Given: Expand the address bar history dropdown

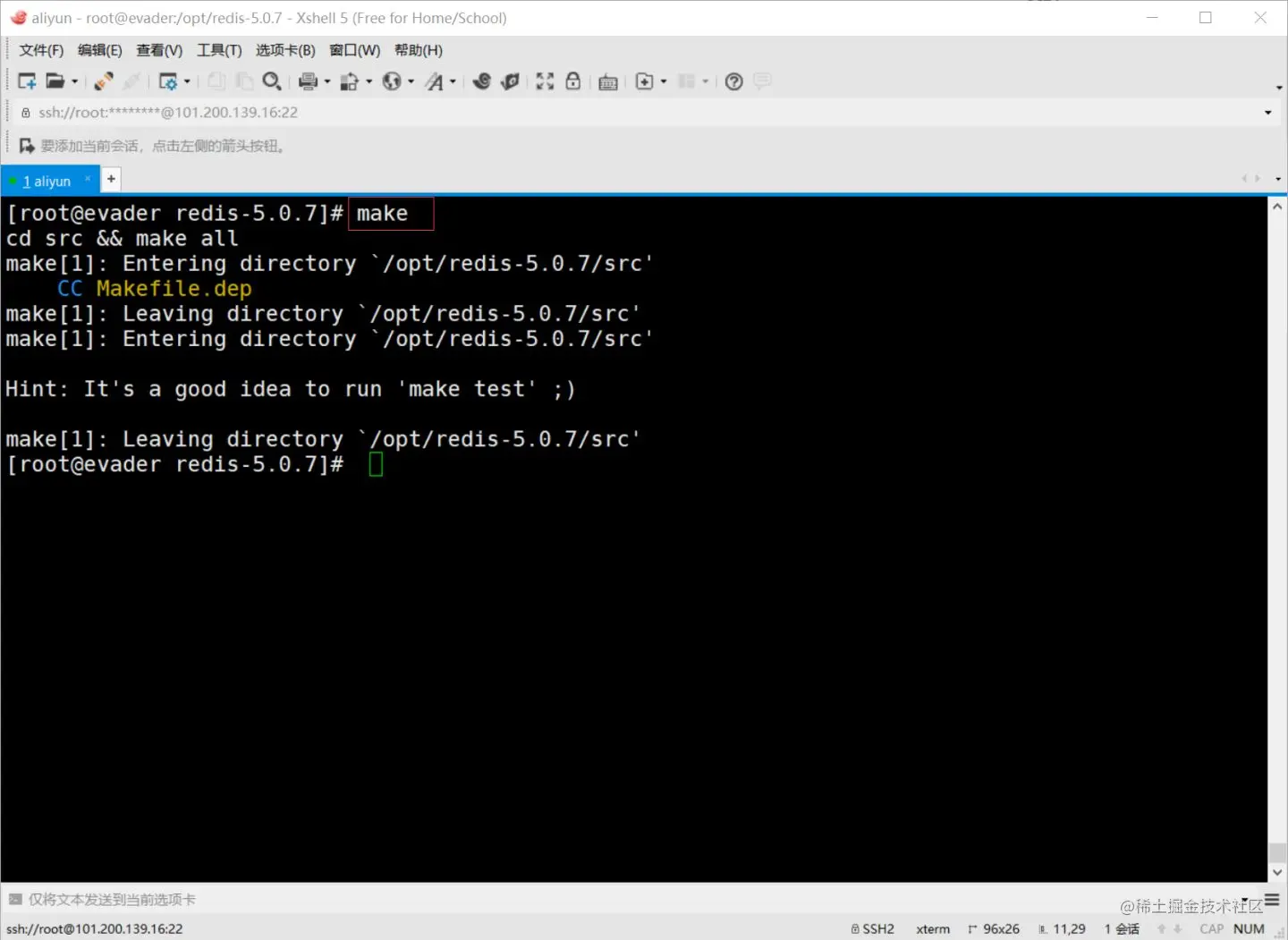Looking at the screenshot, I should 1267,113.
